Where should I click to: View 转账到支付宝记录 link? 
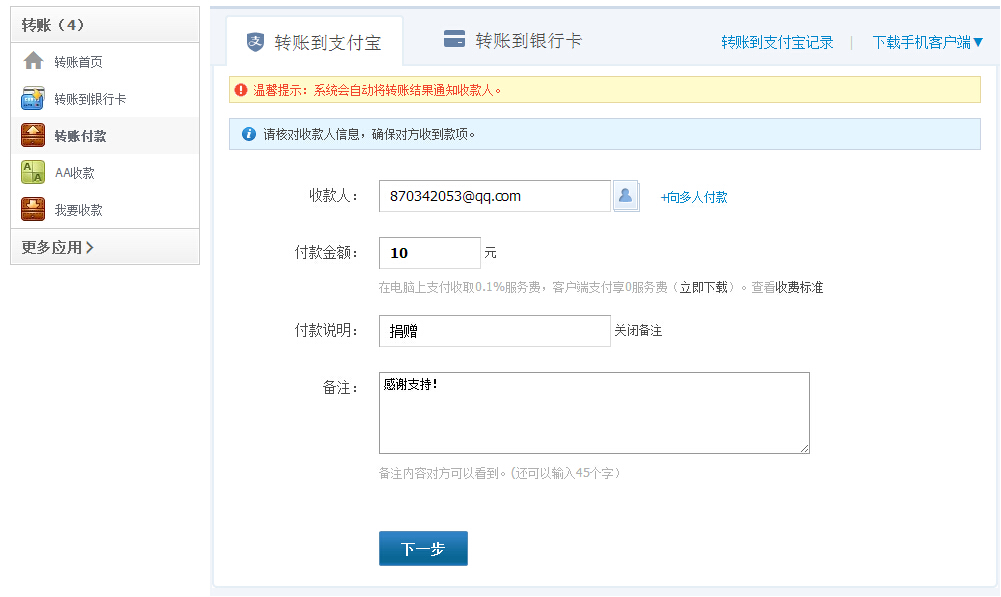tap(778, 42)
